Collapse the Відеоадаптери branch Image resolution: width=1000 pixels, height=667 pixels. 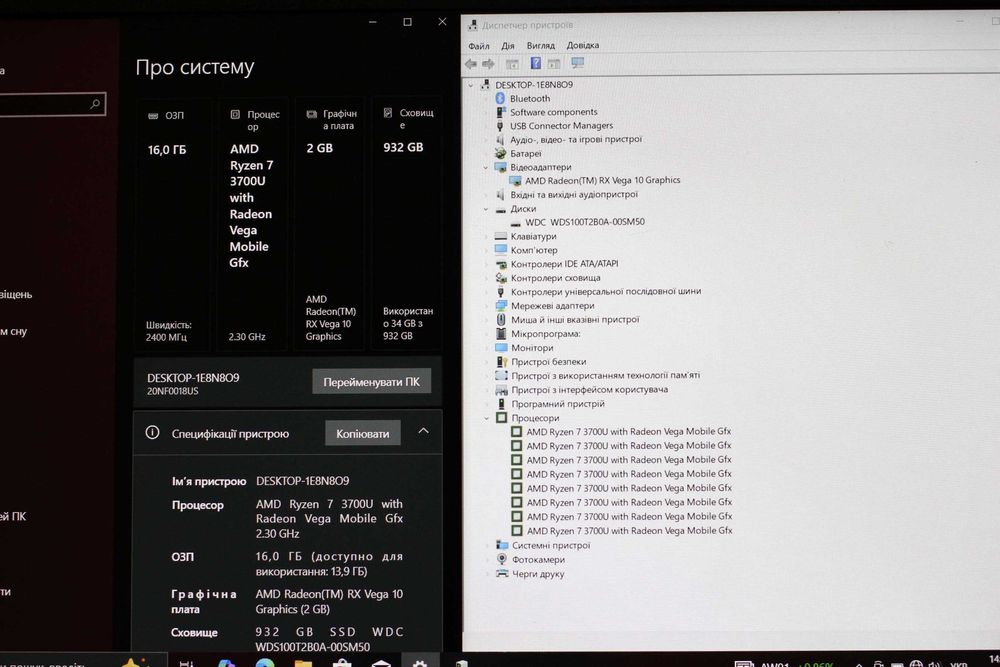coord(486,168)
